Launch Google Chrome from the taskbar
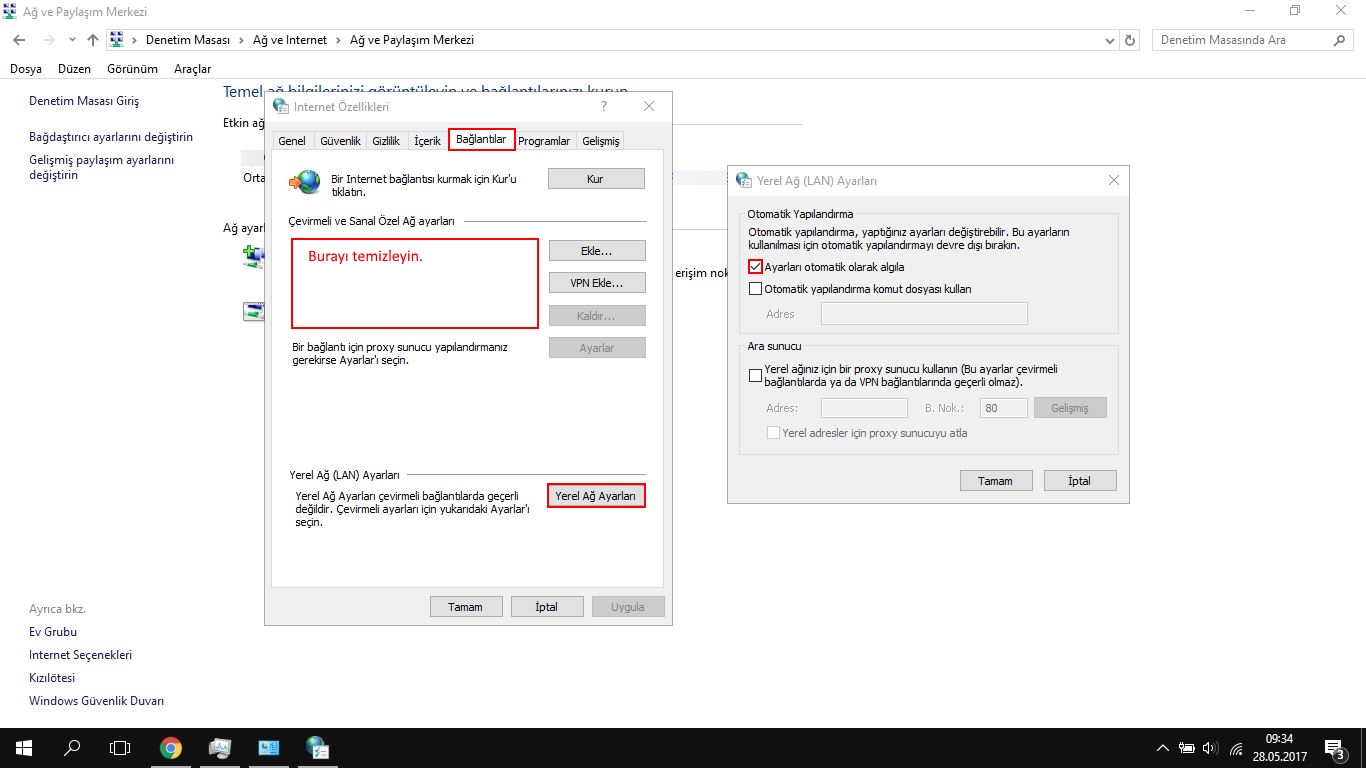Screen dimensions: 1366x768 click(171, 748)
